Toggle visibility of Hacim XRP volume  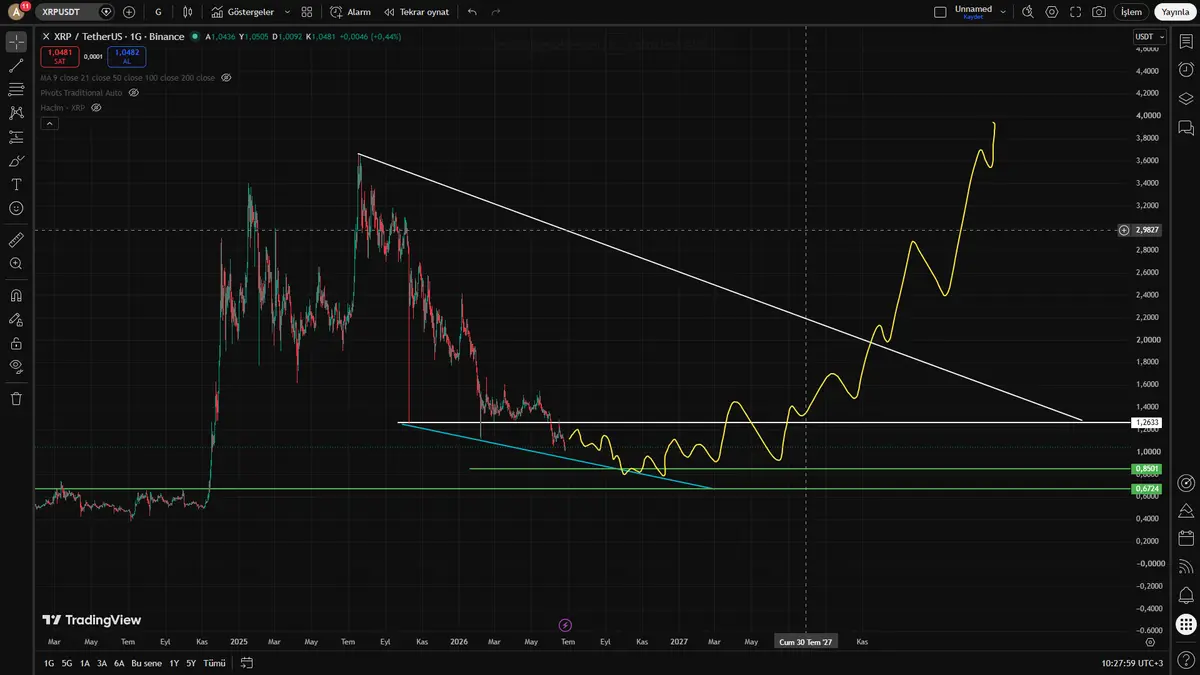coord(96,107)
